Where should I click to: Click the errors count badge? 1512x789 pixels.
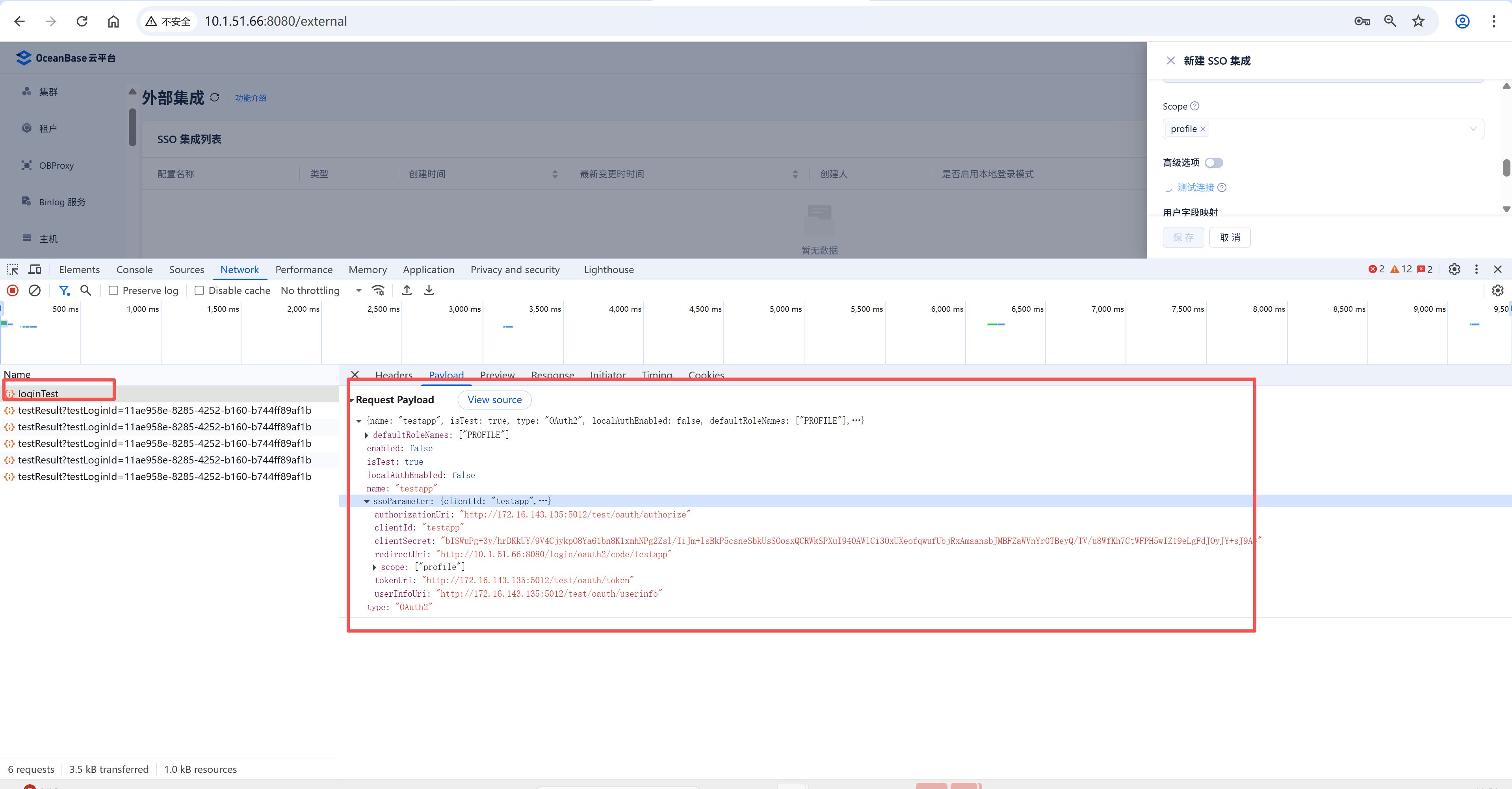[1376, 269]
